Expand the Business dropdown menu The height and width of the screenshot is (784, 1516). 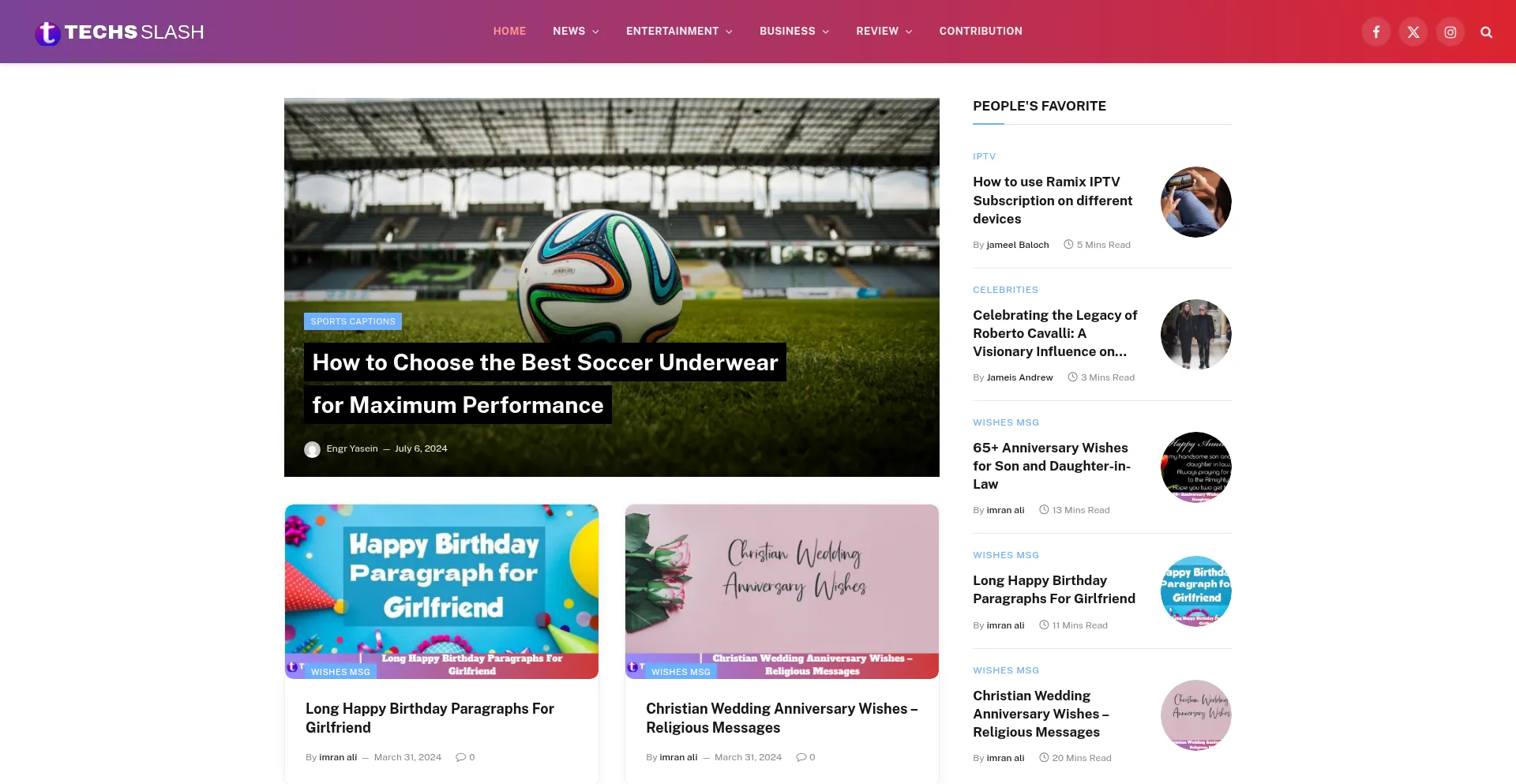click(x=794, y=32)
